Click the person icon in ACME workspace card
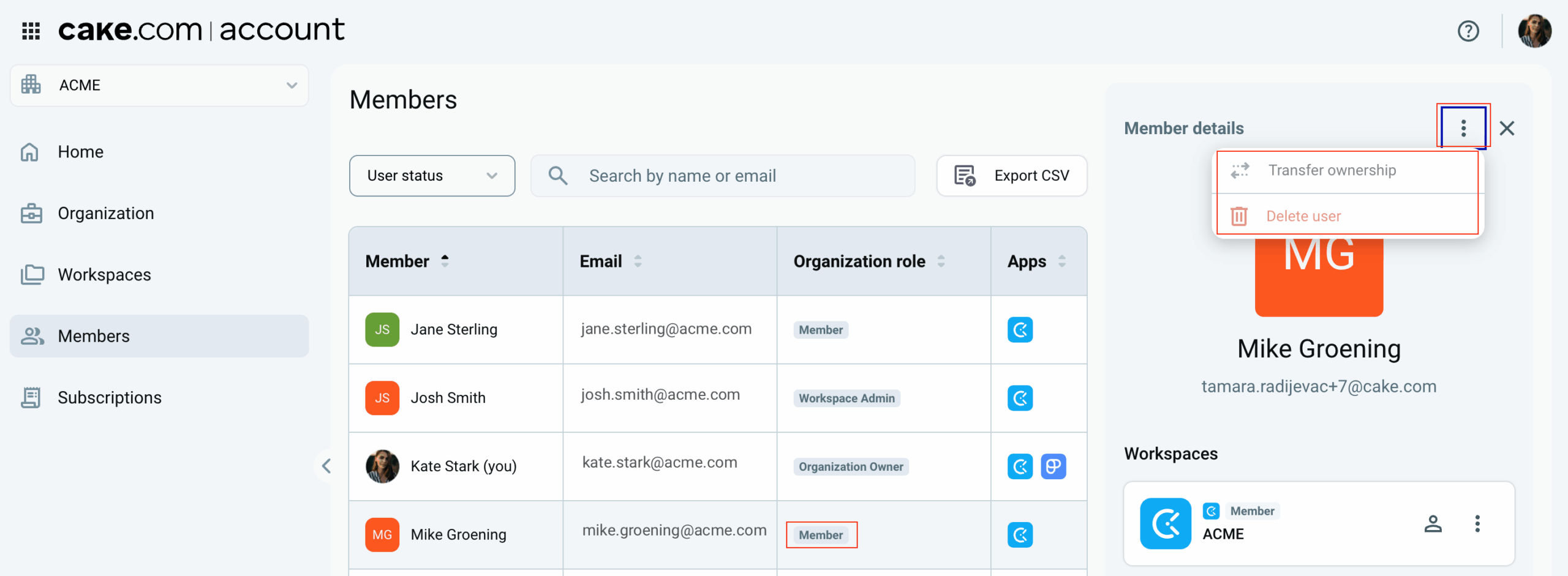The image size is (1568, 576). [1433, 524]
